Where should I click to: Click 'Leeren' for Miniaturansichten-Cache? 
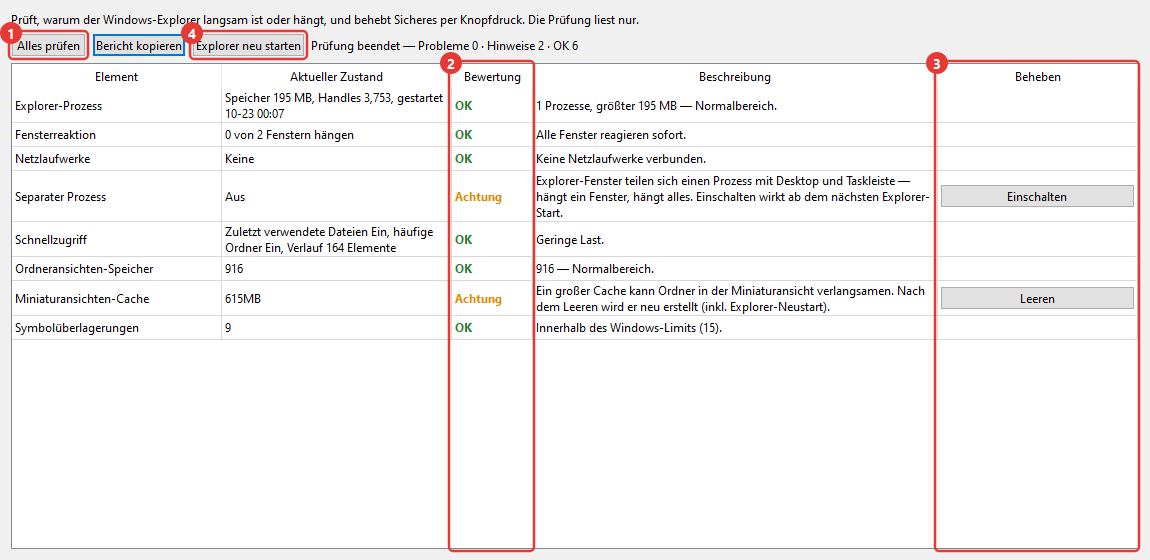click(x=1037, y=298)
